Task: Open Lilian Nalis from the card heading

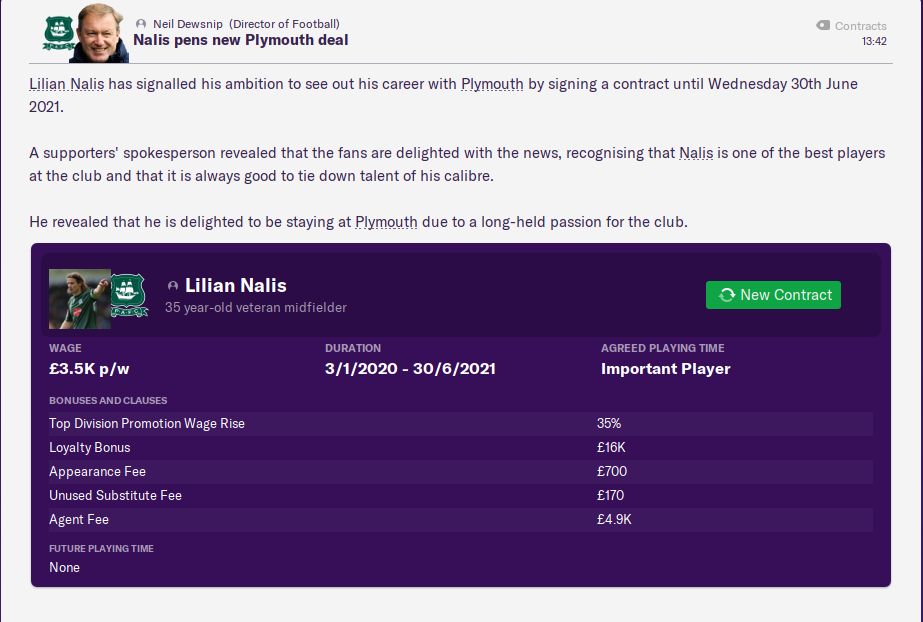Action: 235,287
